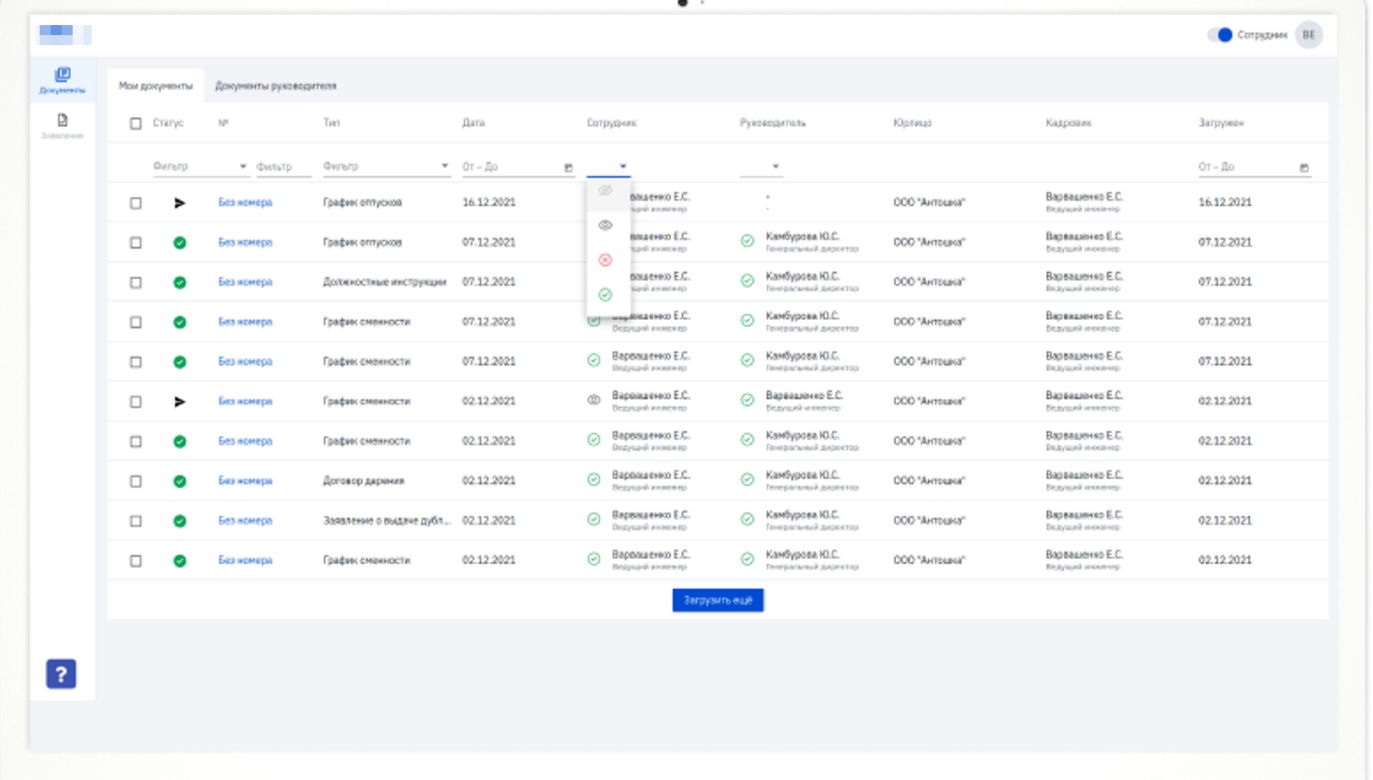Click employee check icon in Договор дарения row
Image resolution: width=1373 pixels, height=780 pixels.
[x=594, y=480]
